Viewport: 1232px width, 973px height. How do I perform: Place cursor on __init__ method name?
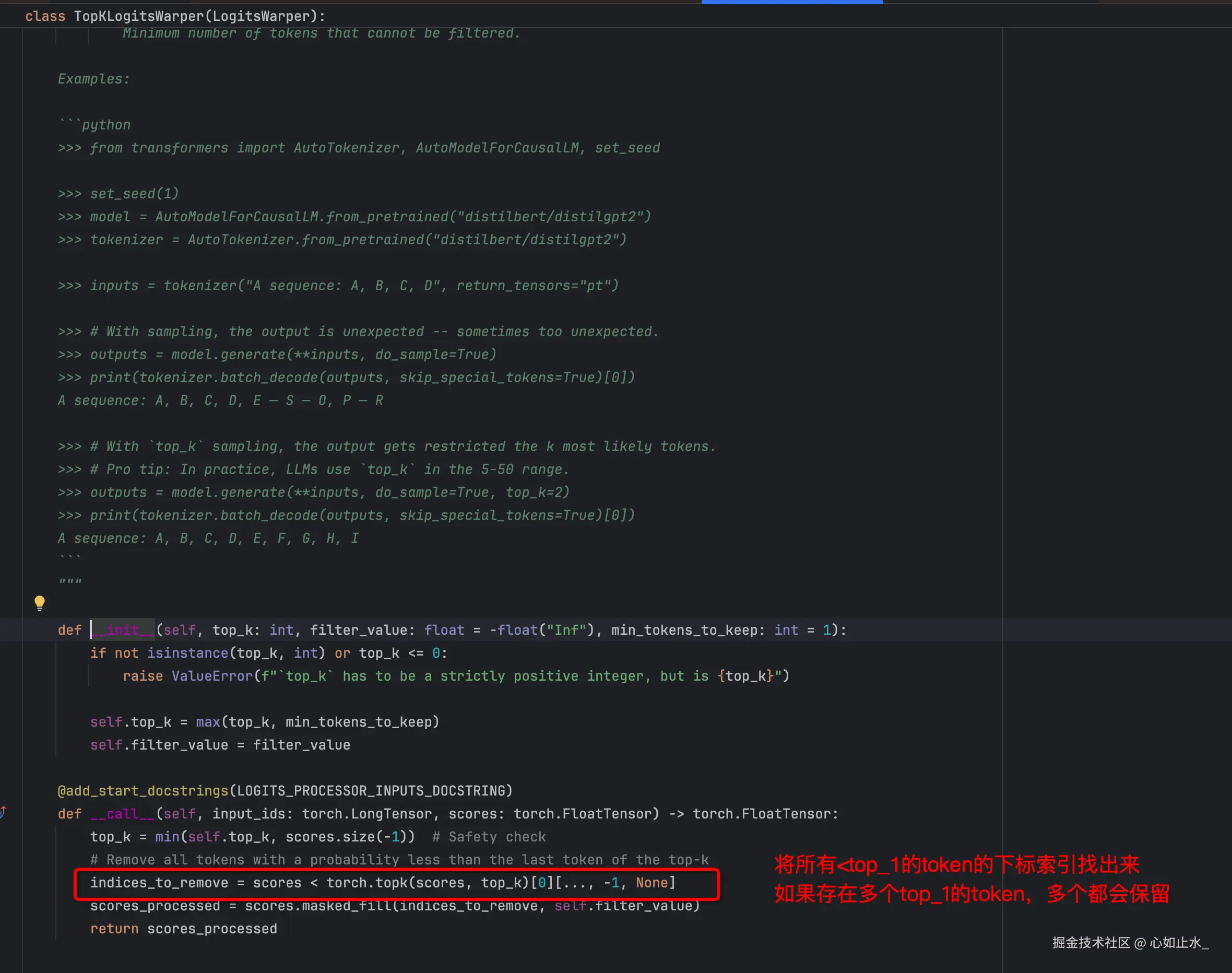123,630
